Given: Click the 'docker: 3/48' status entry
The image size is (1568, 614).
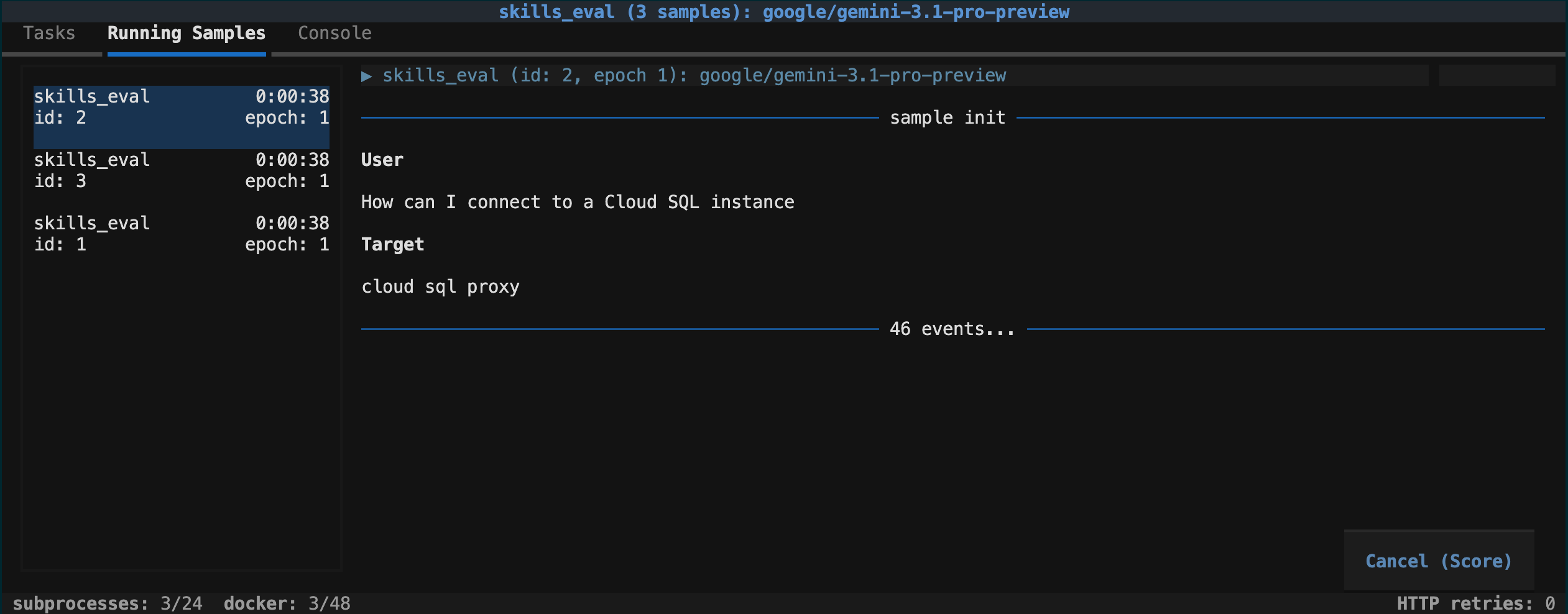Looking at the screenshot, I should [x=287, y=603].
